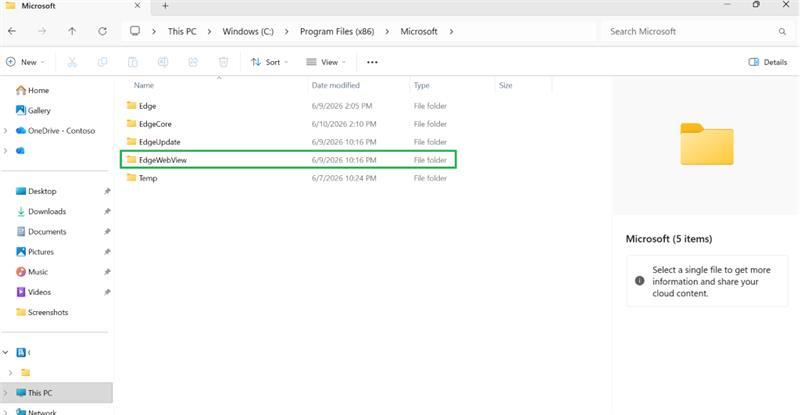Viewport: 800px width, 415px height.
Task: Open the Sort options dropdown
Action: [x=269, y=62]
